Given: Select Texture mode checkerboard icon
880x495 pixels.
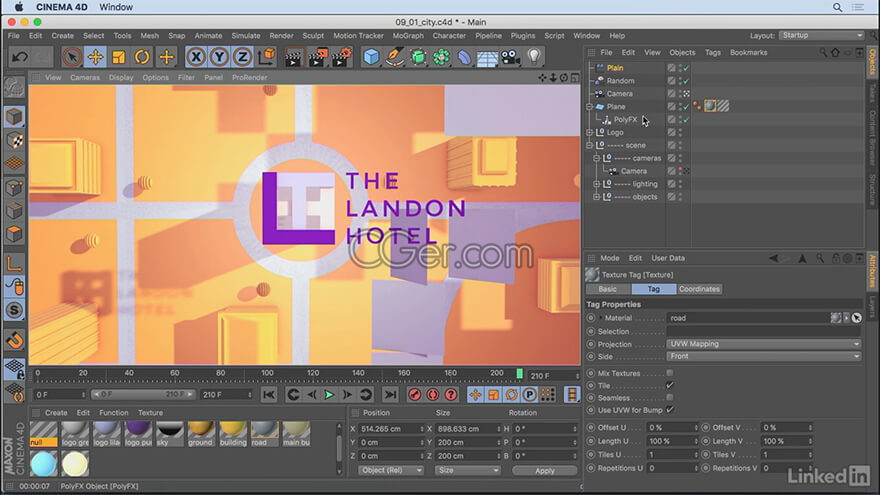Looking at the screenshot, I should (x=14, y=140).
